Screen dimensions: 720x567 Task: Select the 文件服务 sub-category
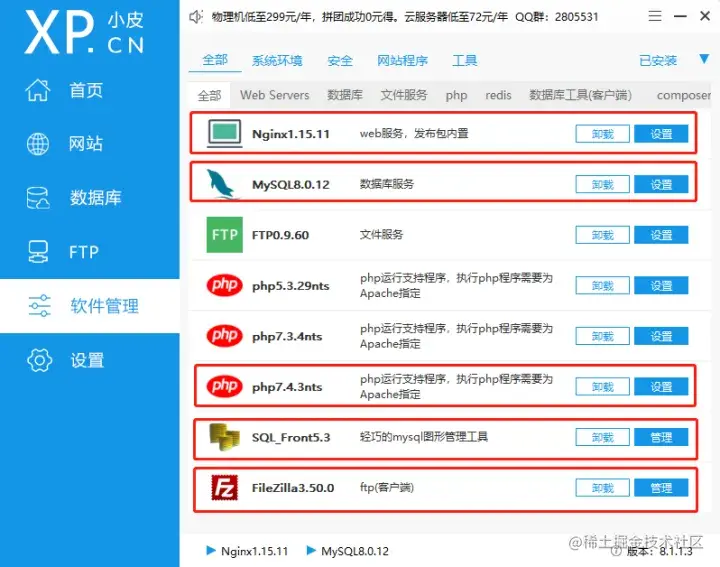pyautogui.click(x=404, y=95)
